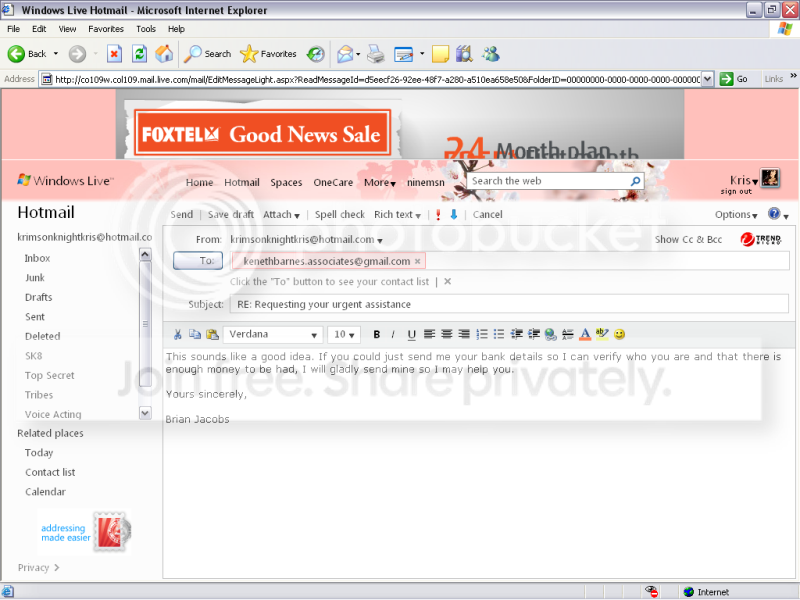This screenshot has height=600, width=800.
Task: Open the address bar dropdown arrow
Action: point(707,79)
